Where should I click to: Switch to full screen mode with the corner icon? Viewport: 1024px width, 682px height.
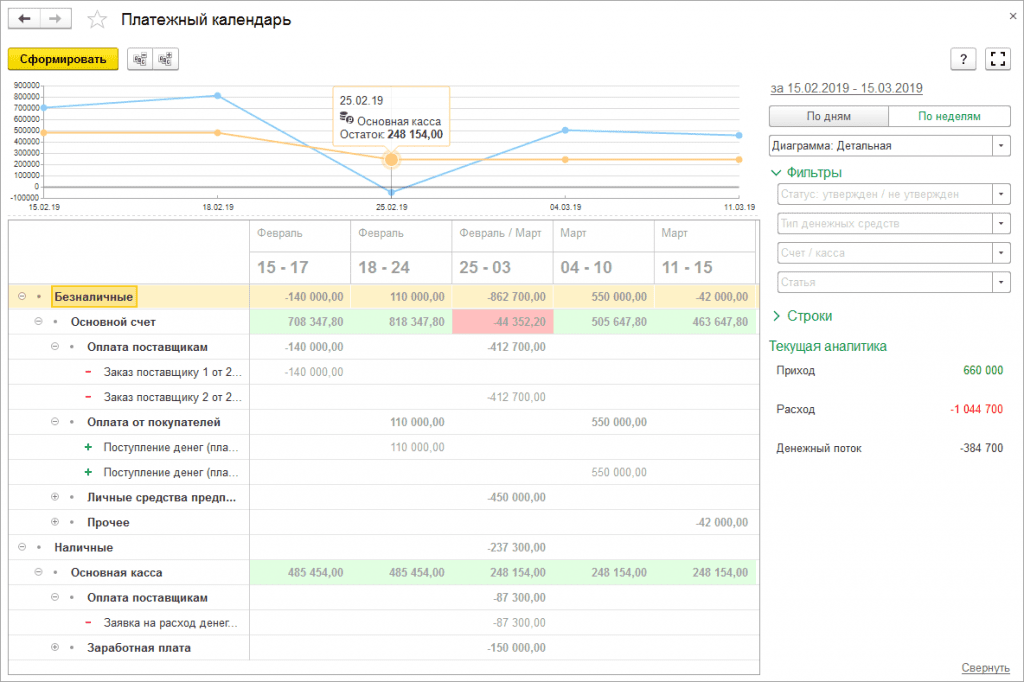coord(998,59)
